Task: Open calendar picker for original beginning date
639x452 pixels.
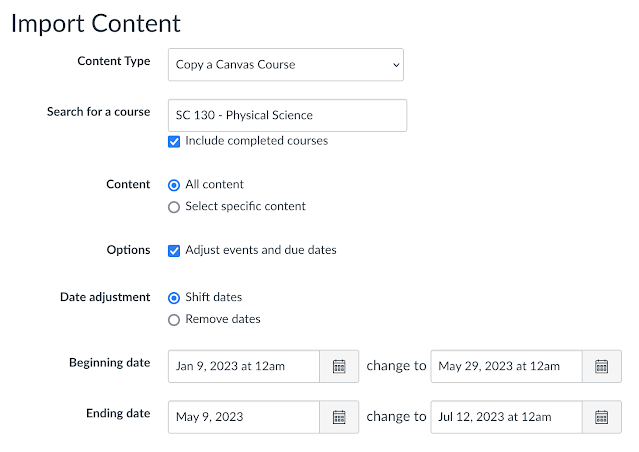Action: coord(339,366)
